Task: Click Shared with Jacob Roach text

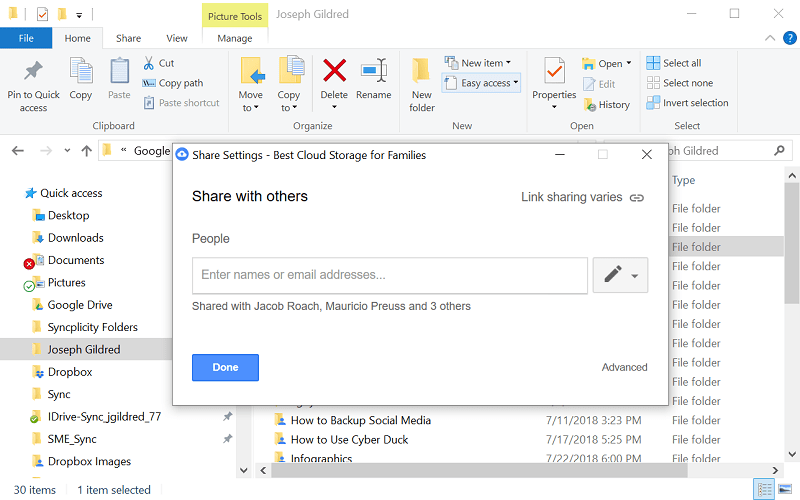Action: [331, 306]
